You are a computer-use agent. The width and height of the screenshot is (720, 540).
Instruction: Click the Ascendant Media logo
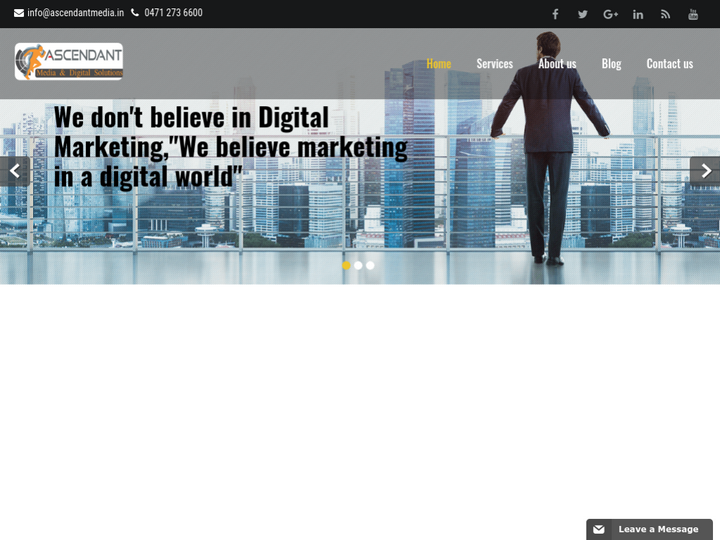click(x=69, y=62)
